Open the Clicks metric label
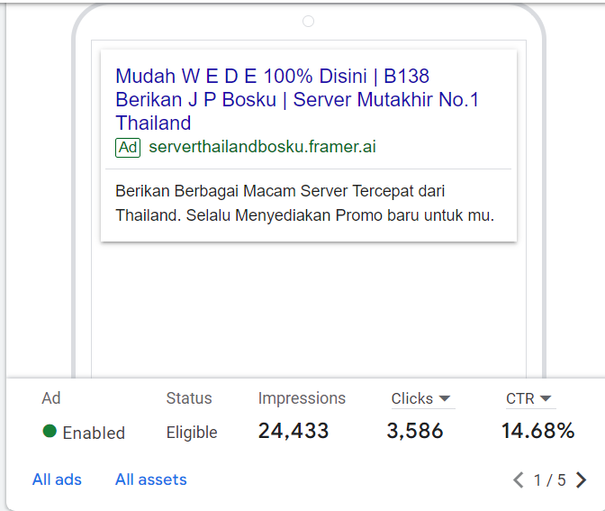Screen dimensions: 605x511 [x=412, y=399]
